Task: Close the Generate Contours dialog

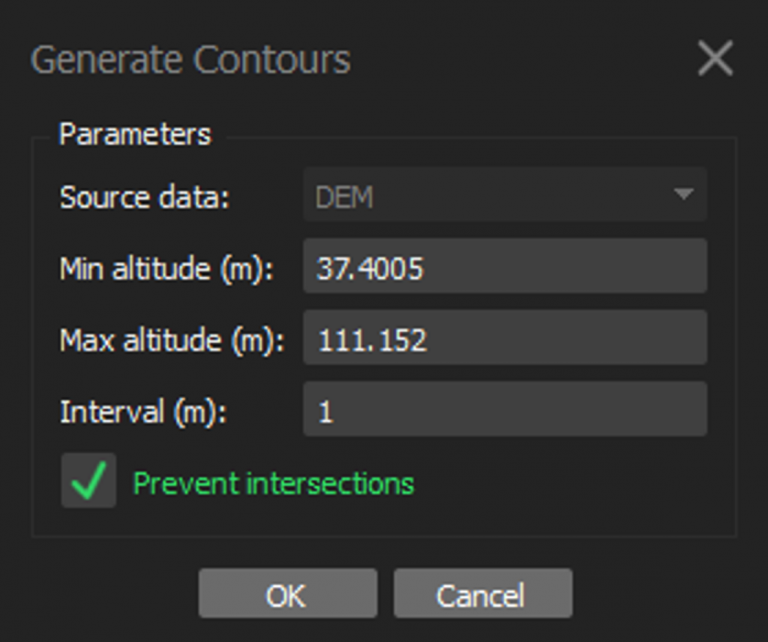Action: [x=715, y=60]
